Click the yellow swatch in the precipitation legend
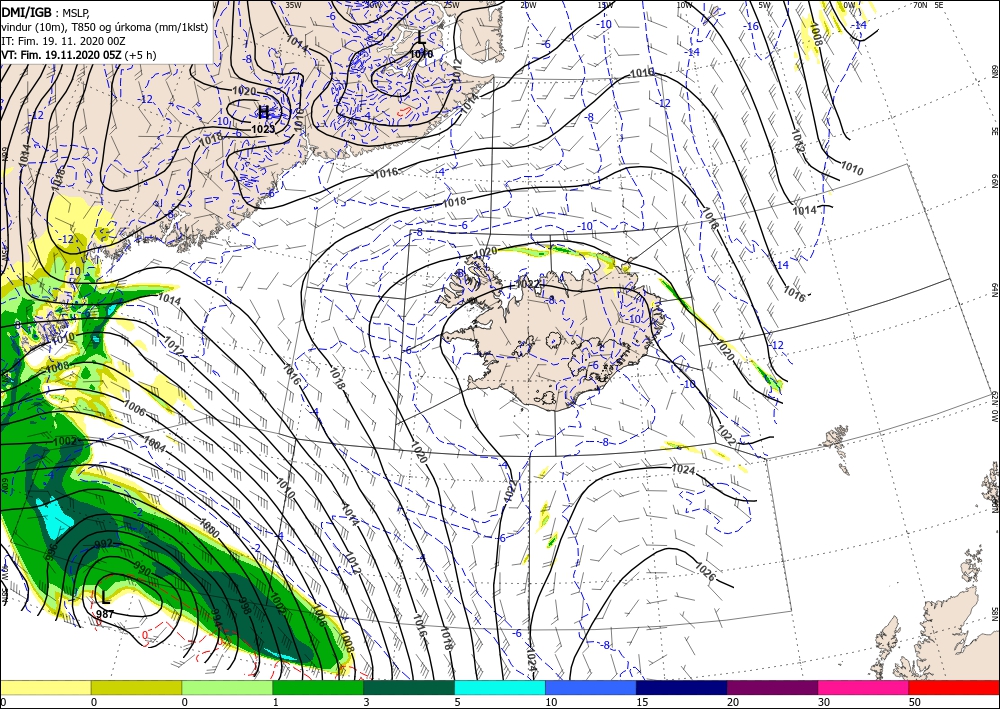The height and width of the screenshot is (709, 1000). click(x=45, y=687)
